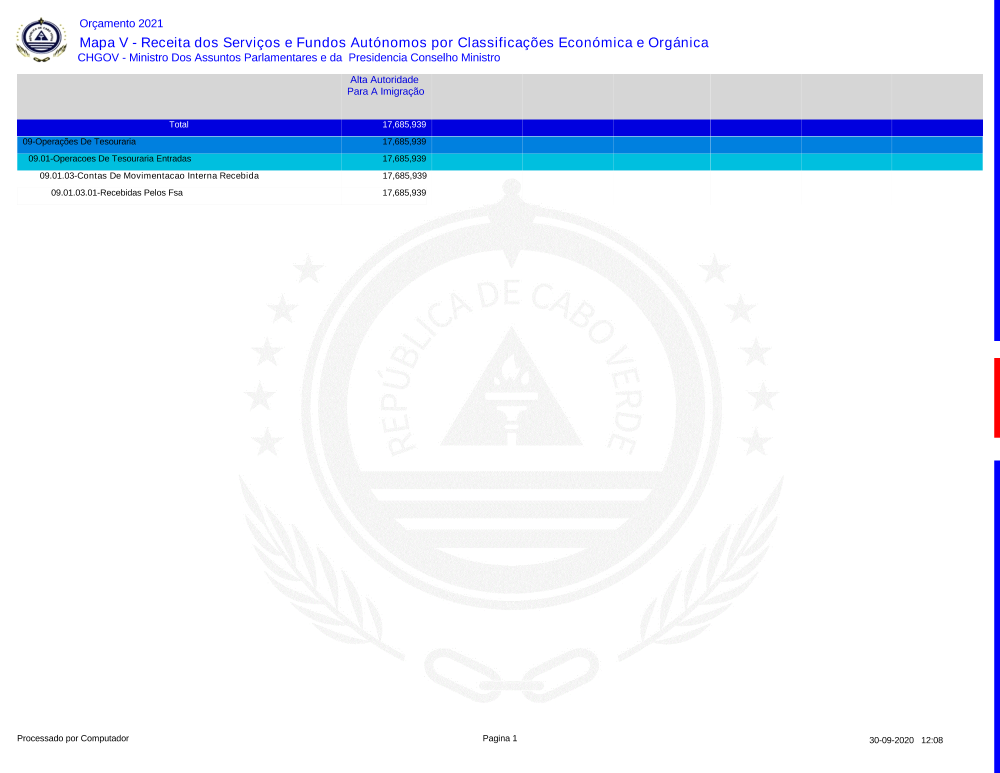The height and width of the screenshot is (773, 1000).
Task: Click the chain link at the watermark bottom
Action: pos(511,674)
